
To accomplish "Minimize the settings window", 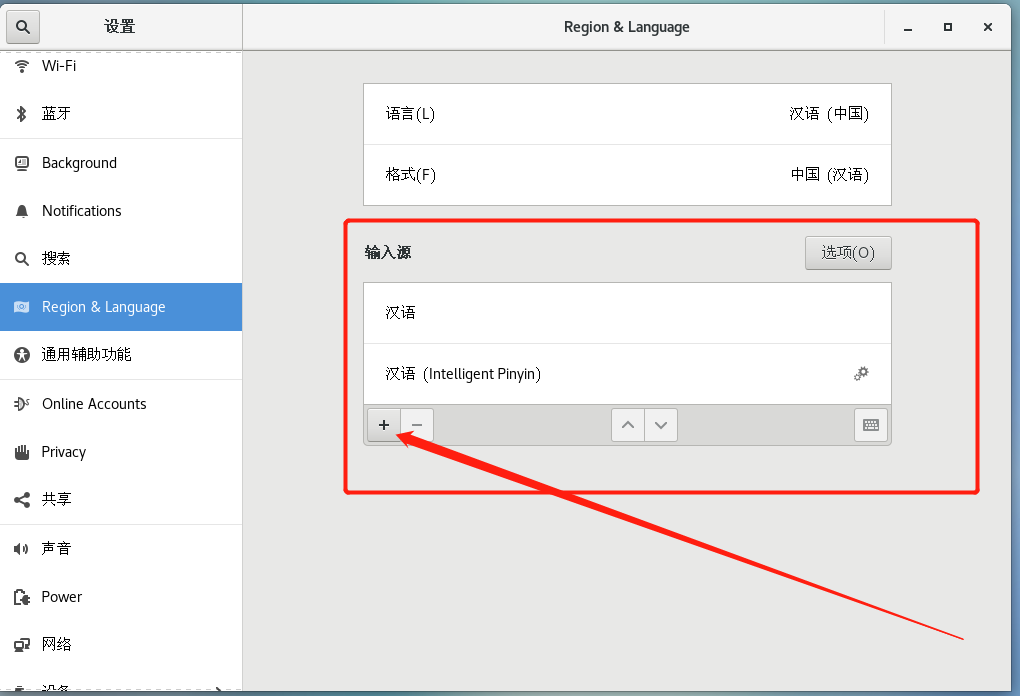I will coord(907,27).
